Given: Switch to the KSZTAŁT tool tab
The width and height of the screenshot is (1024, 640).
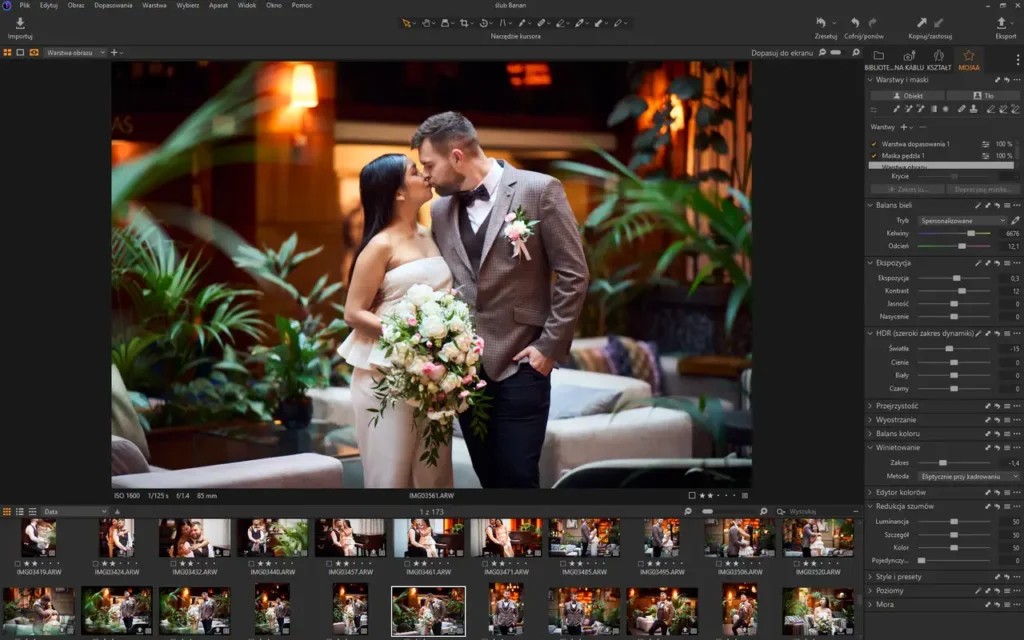Looking at the screenshot, I should [x=939, y=58].
